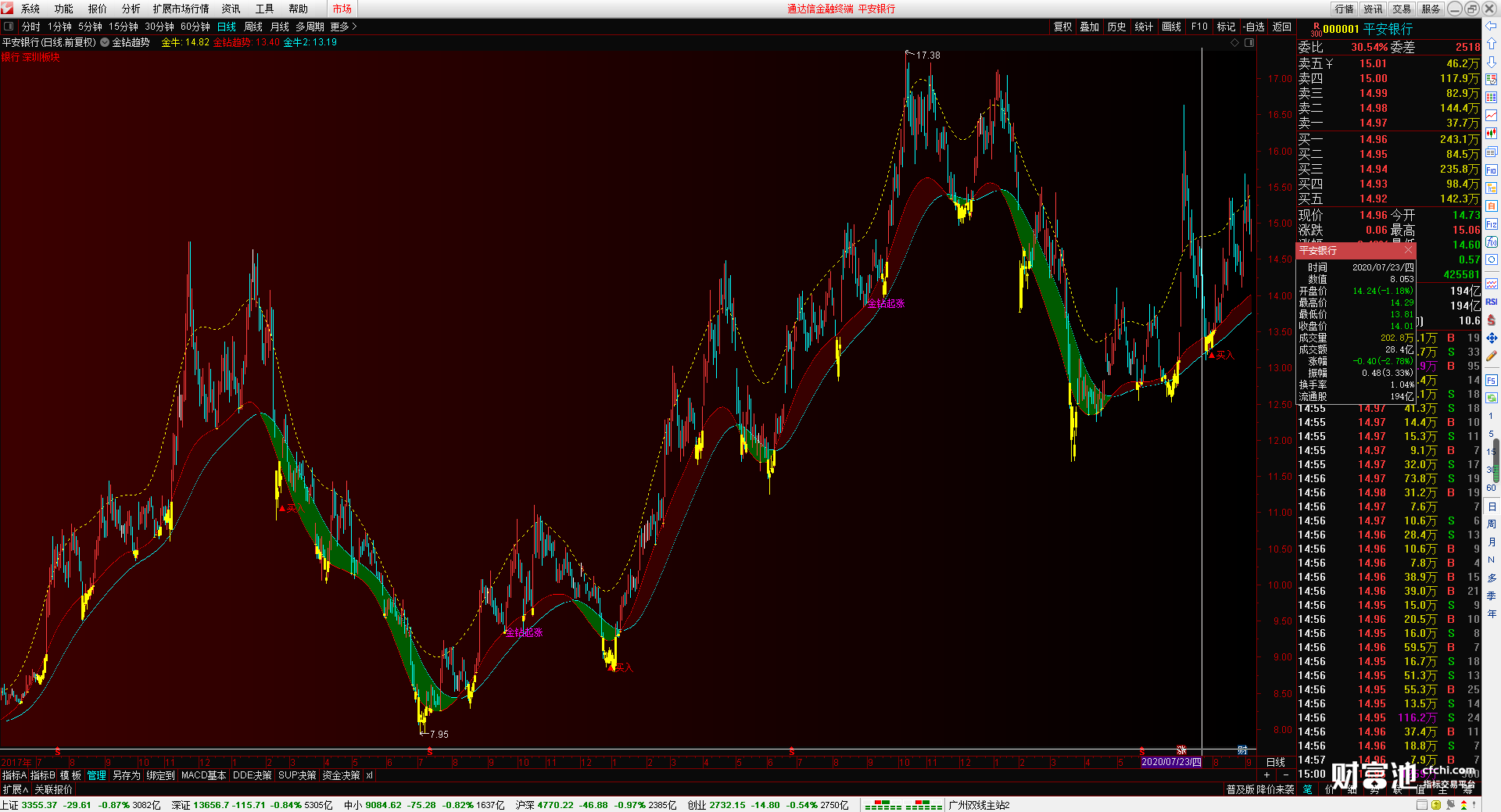Click the 统计 button

click(x=1144, y=27)
